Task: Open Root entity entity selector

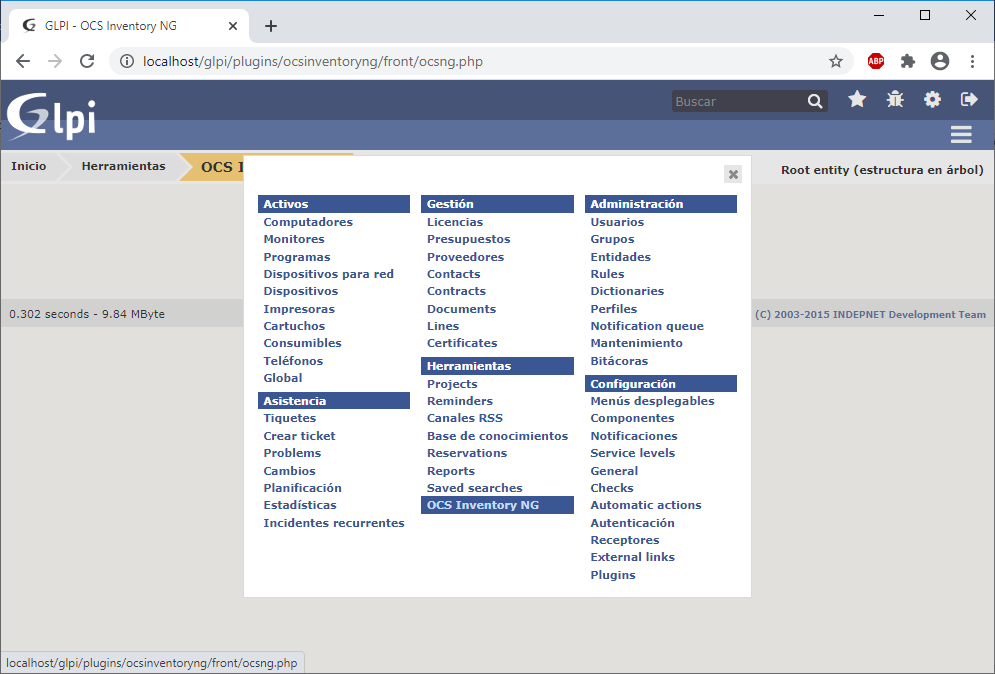Action: 881,170
